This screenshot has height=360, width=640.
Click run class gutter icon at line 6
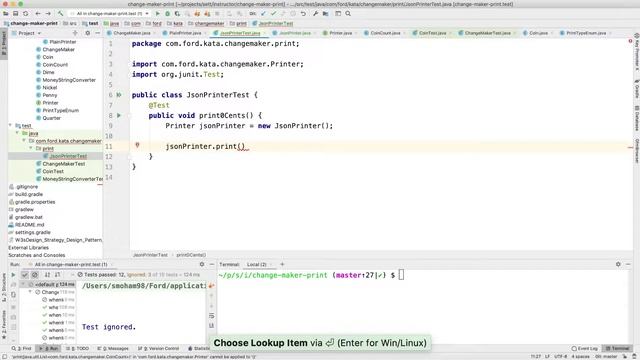(x=119, y=95)
